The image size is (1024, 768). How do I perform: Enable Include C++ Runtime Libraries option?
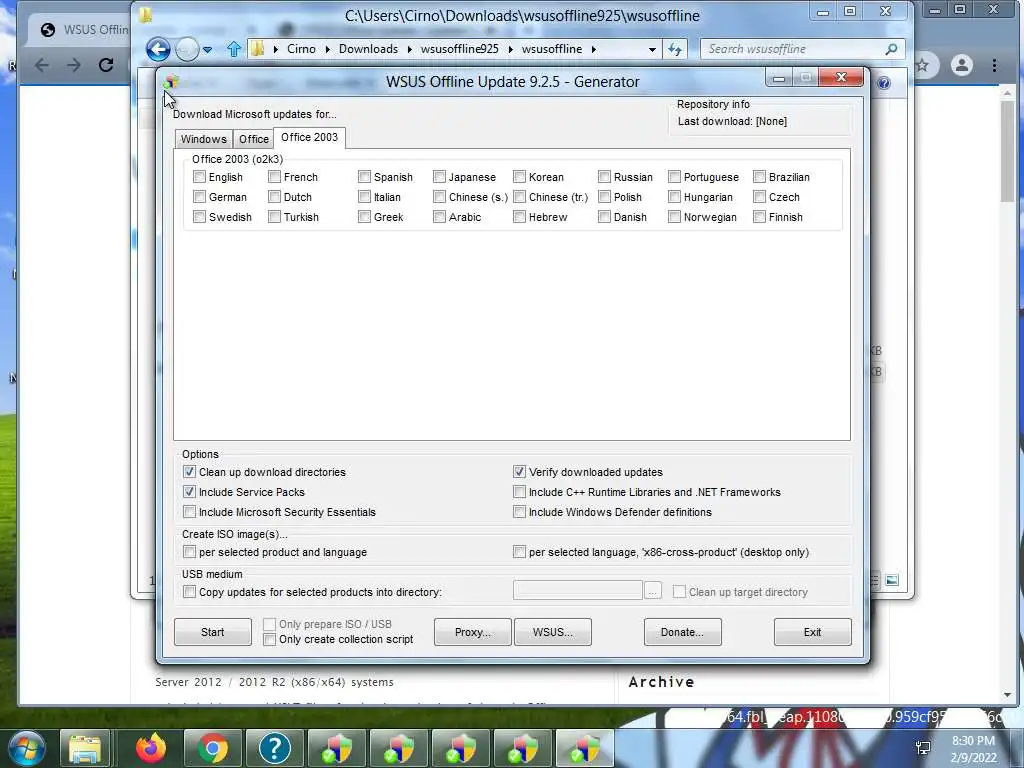coord(519,492)
